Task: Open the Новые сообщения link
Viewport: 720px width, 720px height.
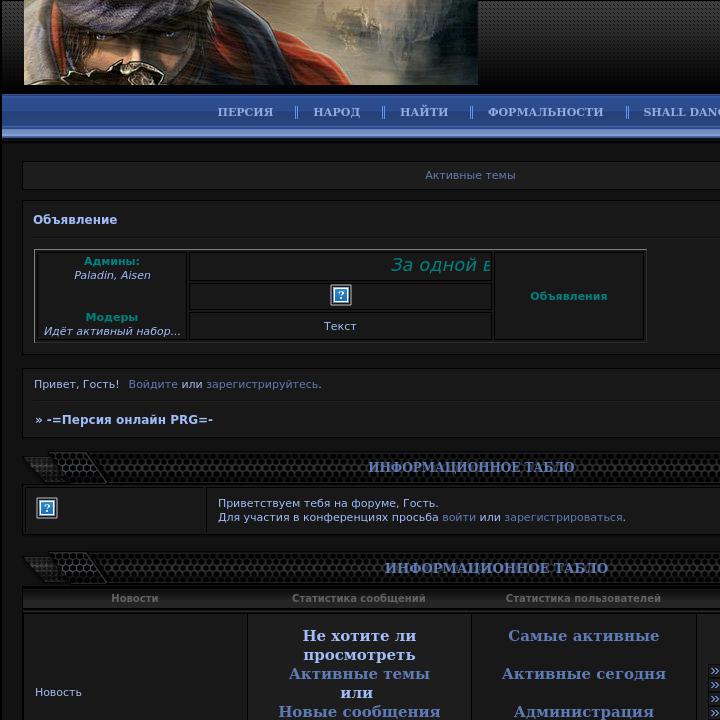Action: click(359, 712)
